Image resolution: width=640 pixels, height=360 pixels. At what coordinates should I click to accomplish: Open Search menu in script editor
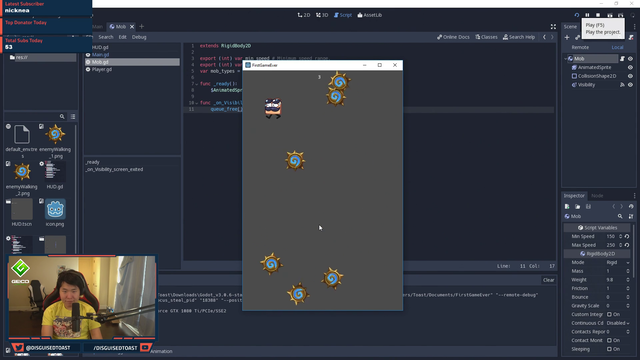click(x=106, y=37)
